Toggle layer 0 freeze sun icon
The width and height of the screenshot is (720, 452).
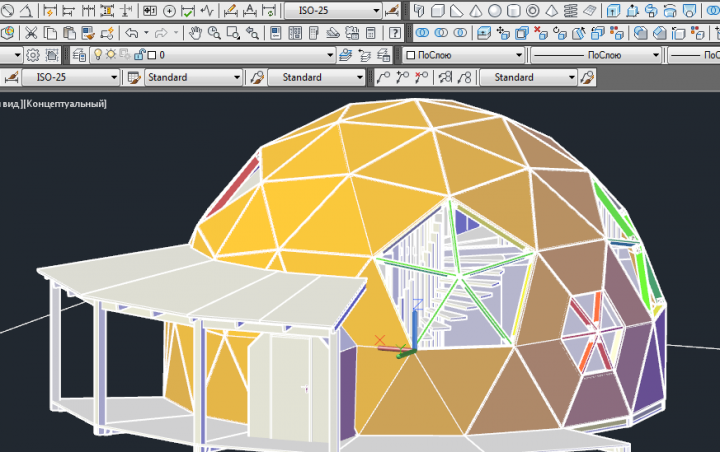[x=111, y=55]
